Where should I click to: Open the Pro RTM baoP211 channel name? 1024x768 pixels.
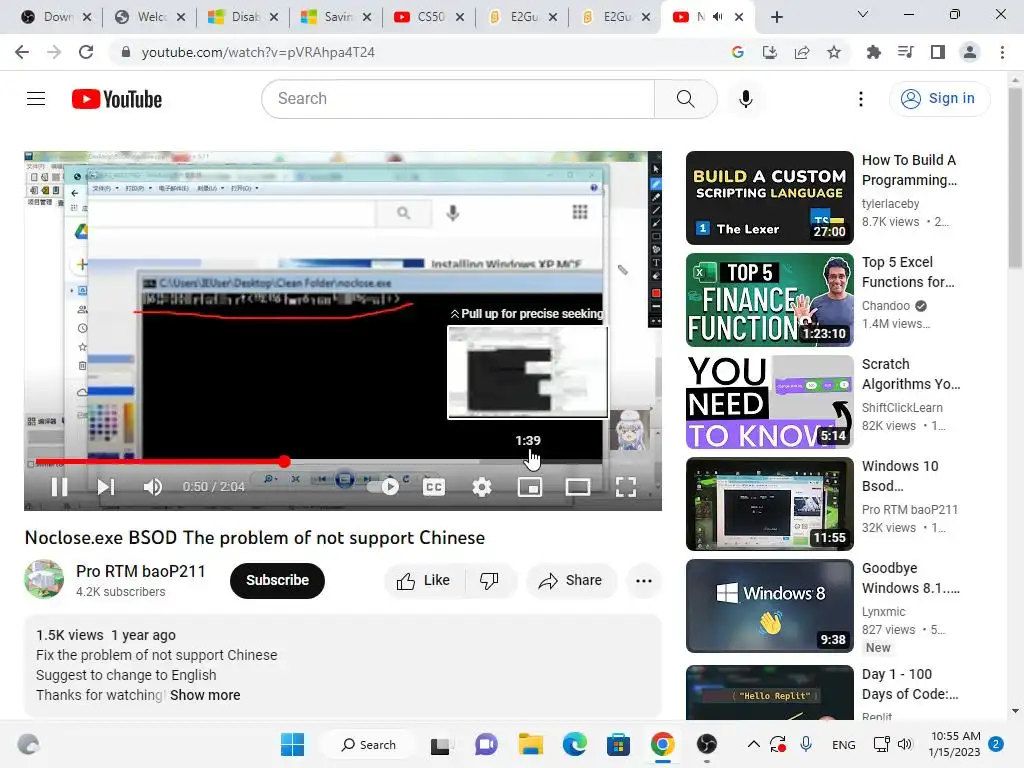pyautogui.click(x=140, y=571)
